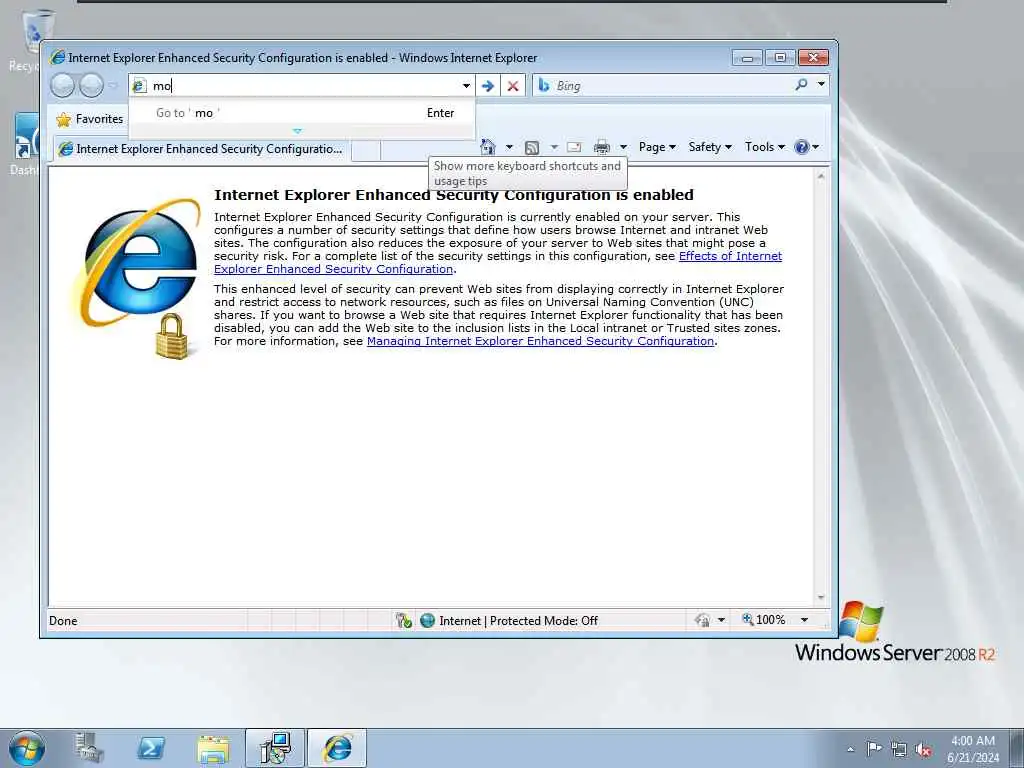The height and width of the screenshot is (768, 1024).
Task: Click the privacy report icon in status bar
Action: coord(703,620)
